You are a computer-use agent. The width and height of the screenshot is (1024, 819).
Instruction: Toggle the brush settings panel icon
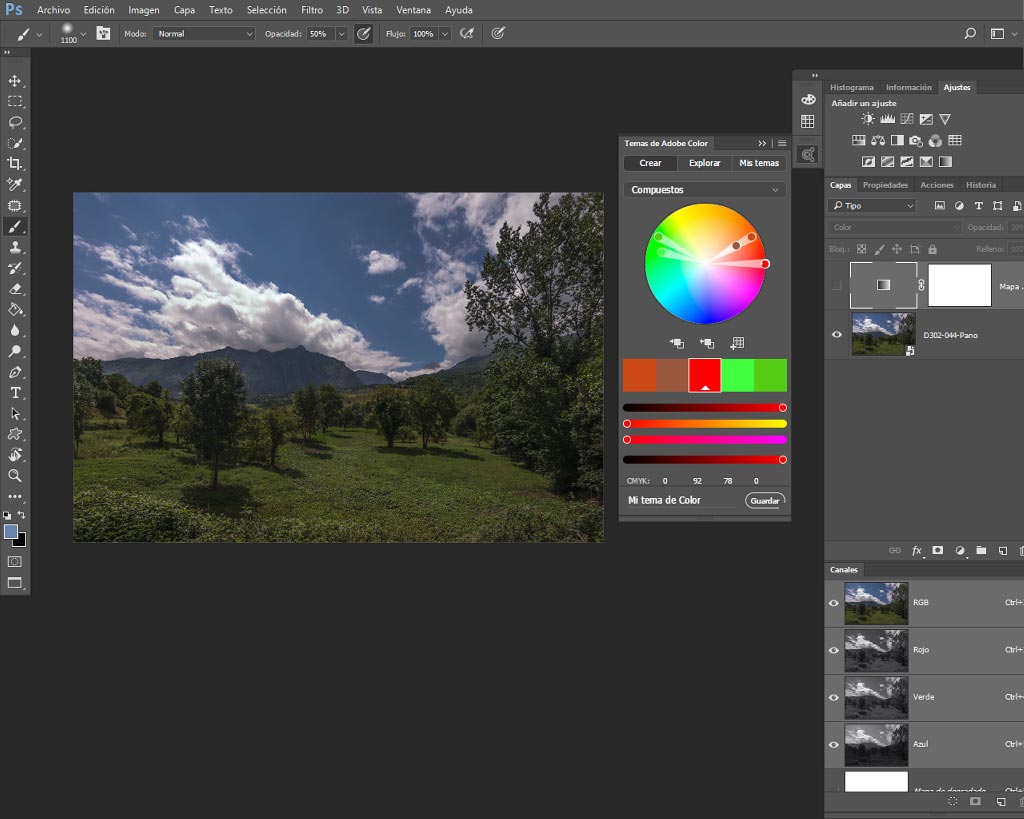pos(103,33)
